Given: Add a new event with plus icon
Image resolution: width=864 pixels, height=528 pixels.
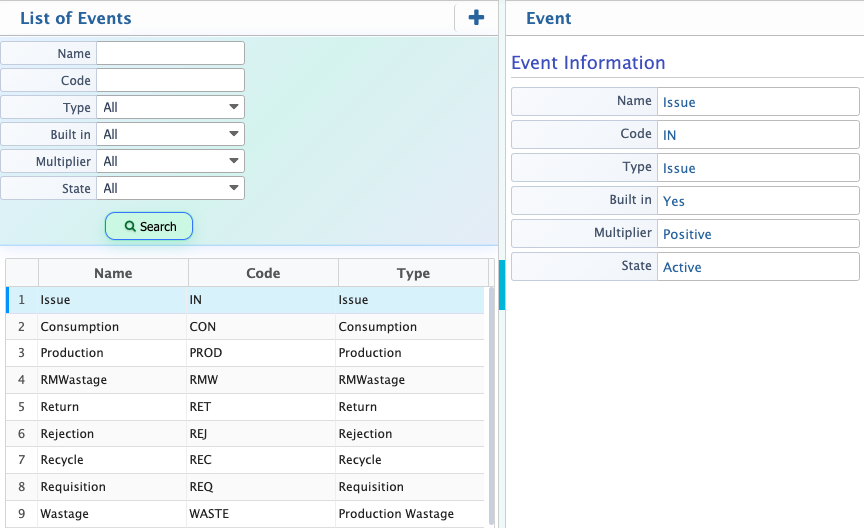Looking at the screenshot, I should tap(476, 18).
